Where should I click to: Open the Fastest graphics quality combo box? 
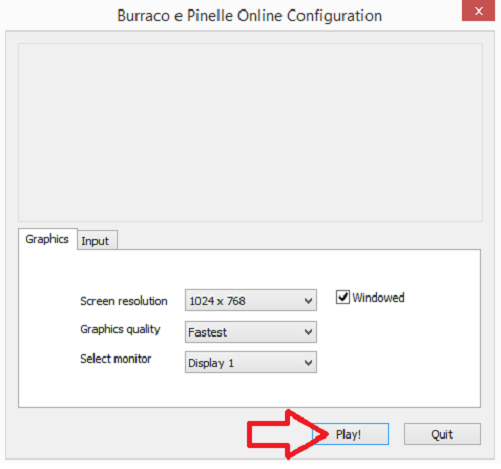point(251,332)
